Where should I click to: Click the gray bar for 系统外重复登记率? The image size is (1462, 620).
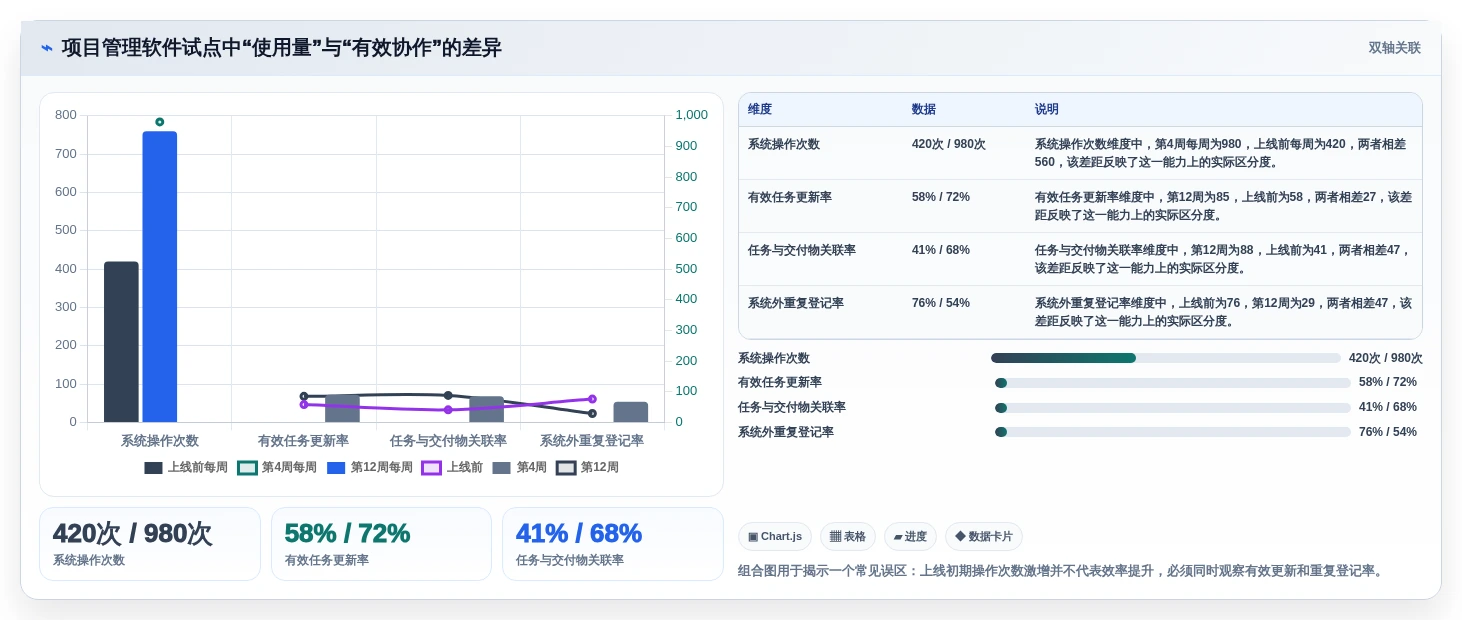[x=631, y=412]
